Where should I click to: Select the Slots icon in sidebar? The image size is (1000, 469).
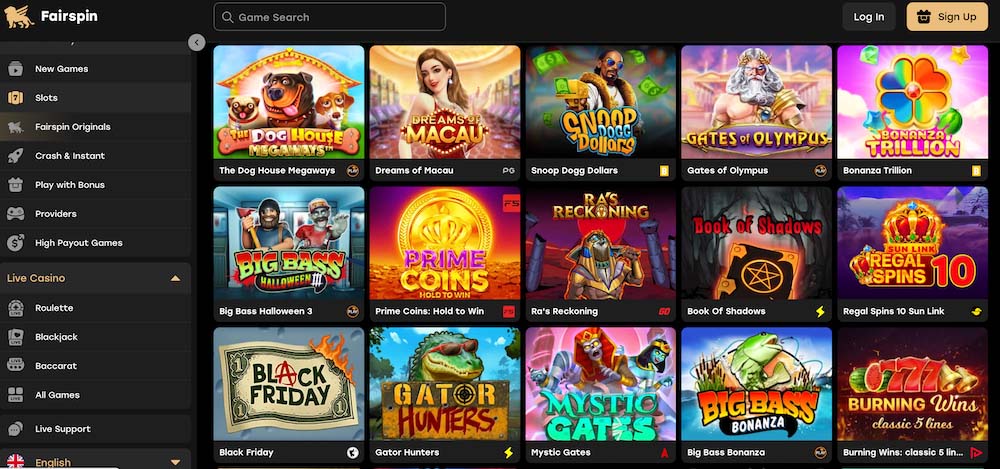pos(15,98)
